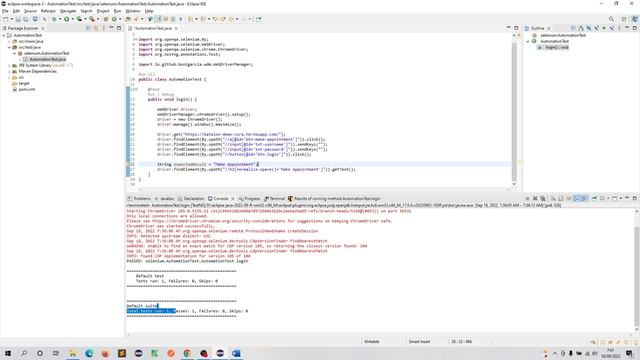640x360 pixels.
Task: Collapse AutomationTest class in Outline
Action: [527, 41]
